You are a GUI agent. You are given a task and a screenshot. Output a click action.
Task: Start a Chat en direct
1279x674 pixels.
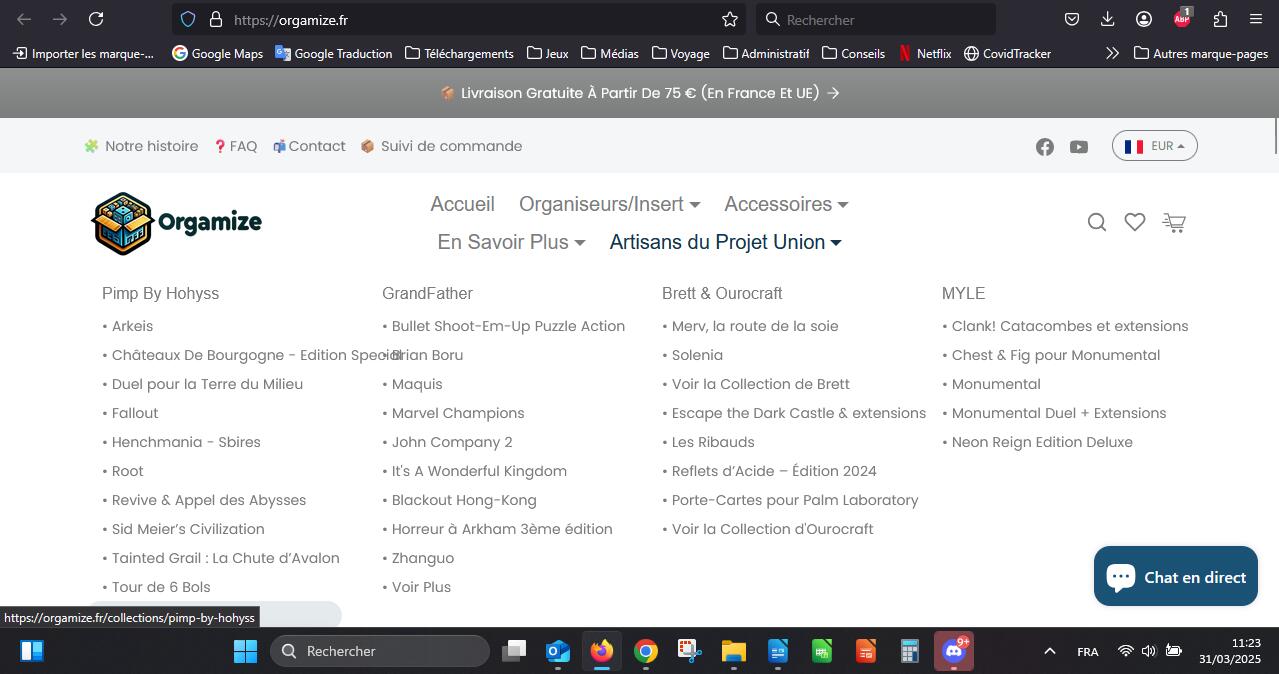pos(1175,576)
